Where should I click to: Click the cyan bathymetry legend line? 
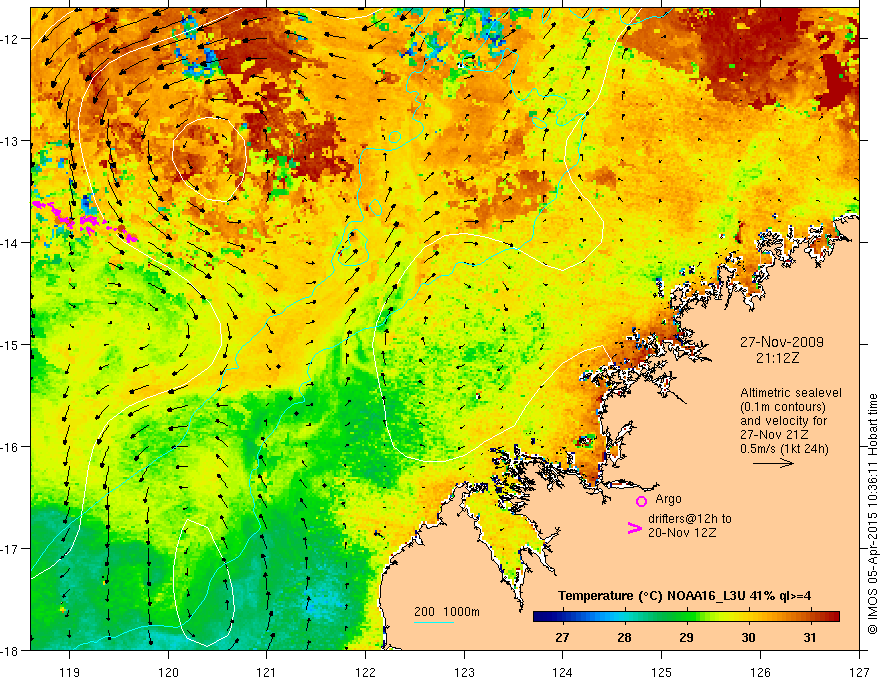[434, 622]
